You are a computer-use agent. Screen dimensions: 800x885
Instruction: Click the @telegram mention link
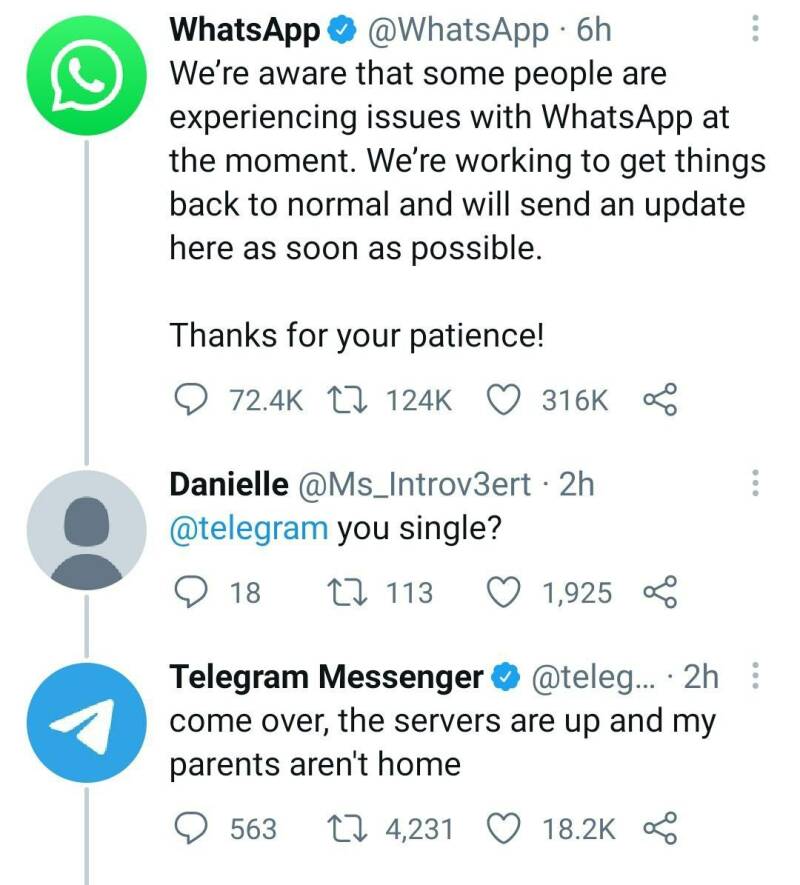(249, 527)
